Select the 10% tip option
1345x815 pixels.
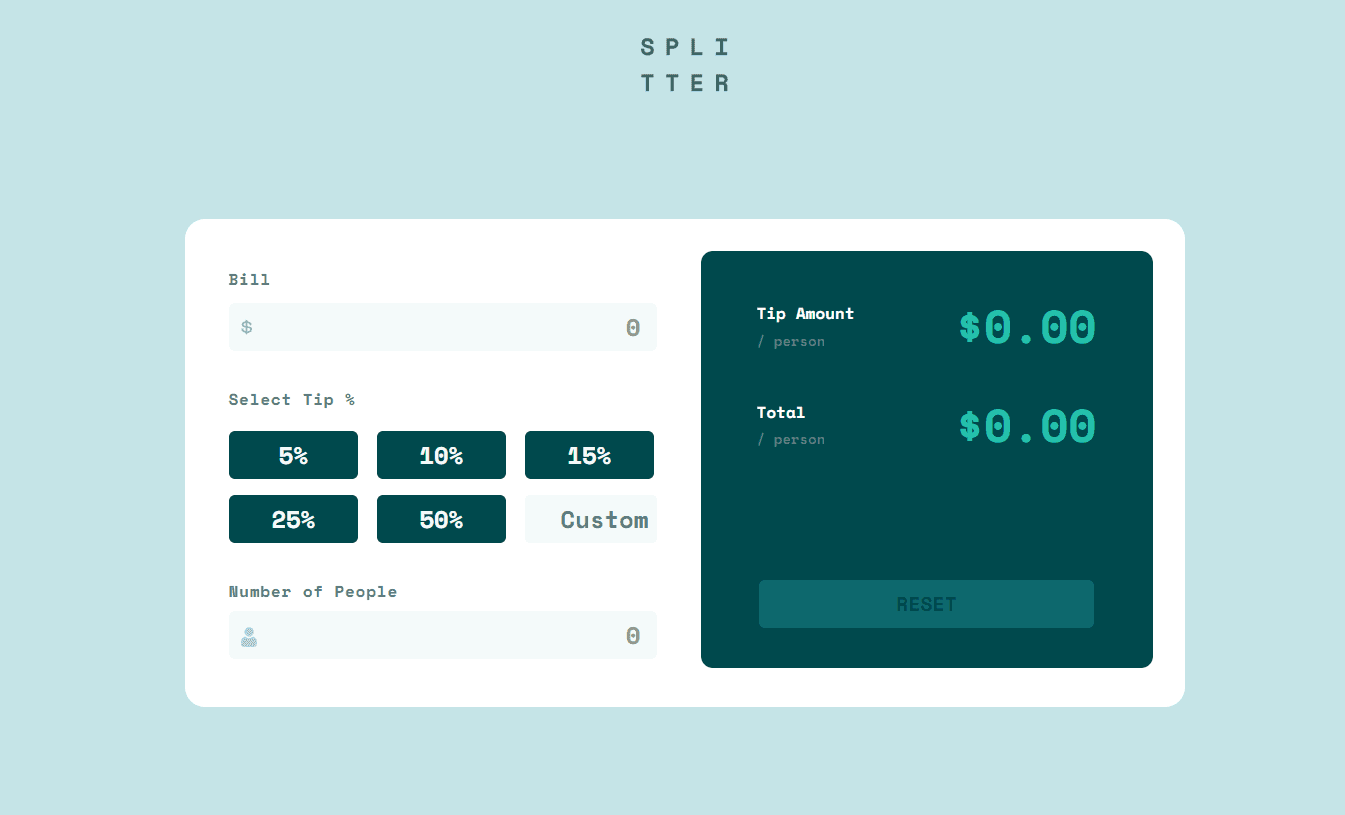441,455
